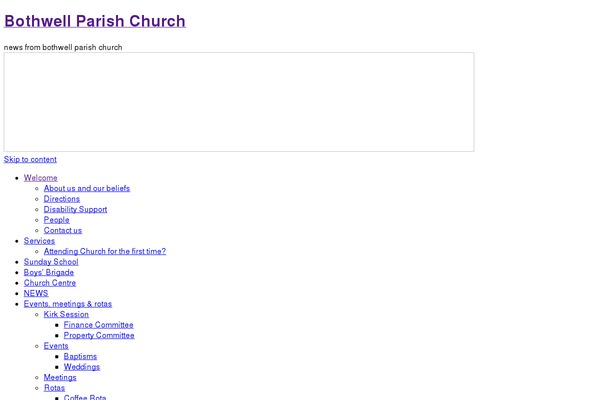Open the Bothwell Parish Church heading link

click(95, 21)
